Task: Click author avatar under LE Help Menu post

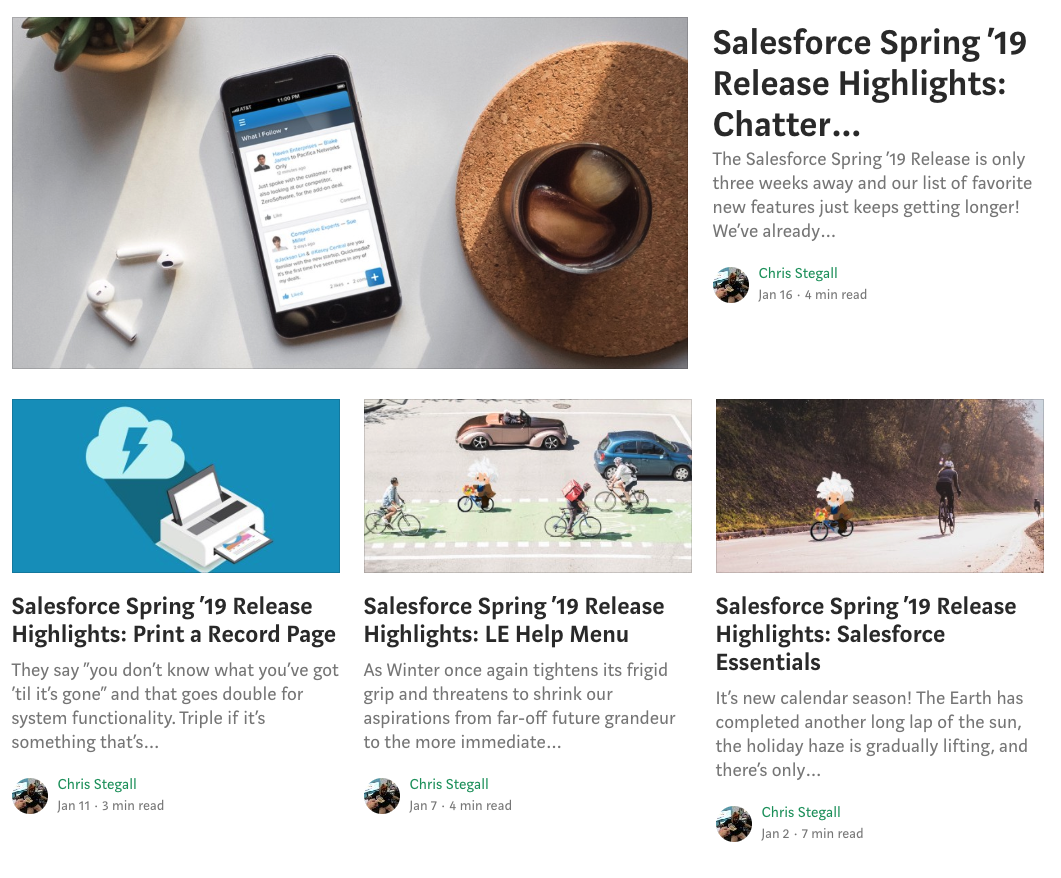Action: click(382, 795)
